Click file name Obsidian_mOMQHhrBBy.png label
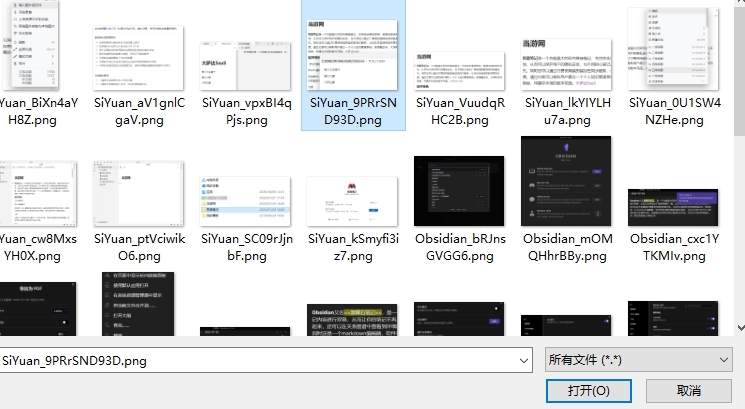 click(x=567, y=247)
